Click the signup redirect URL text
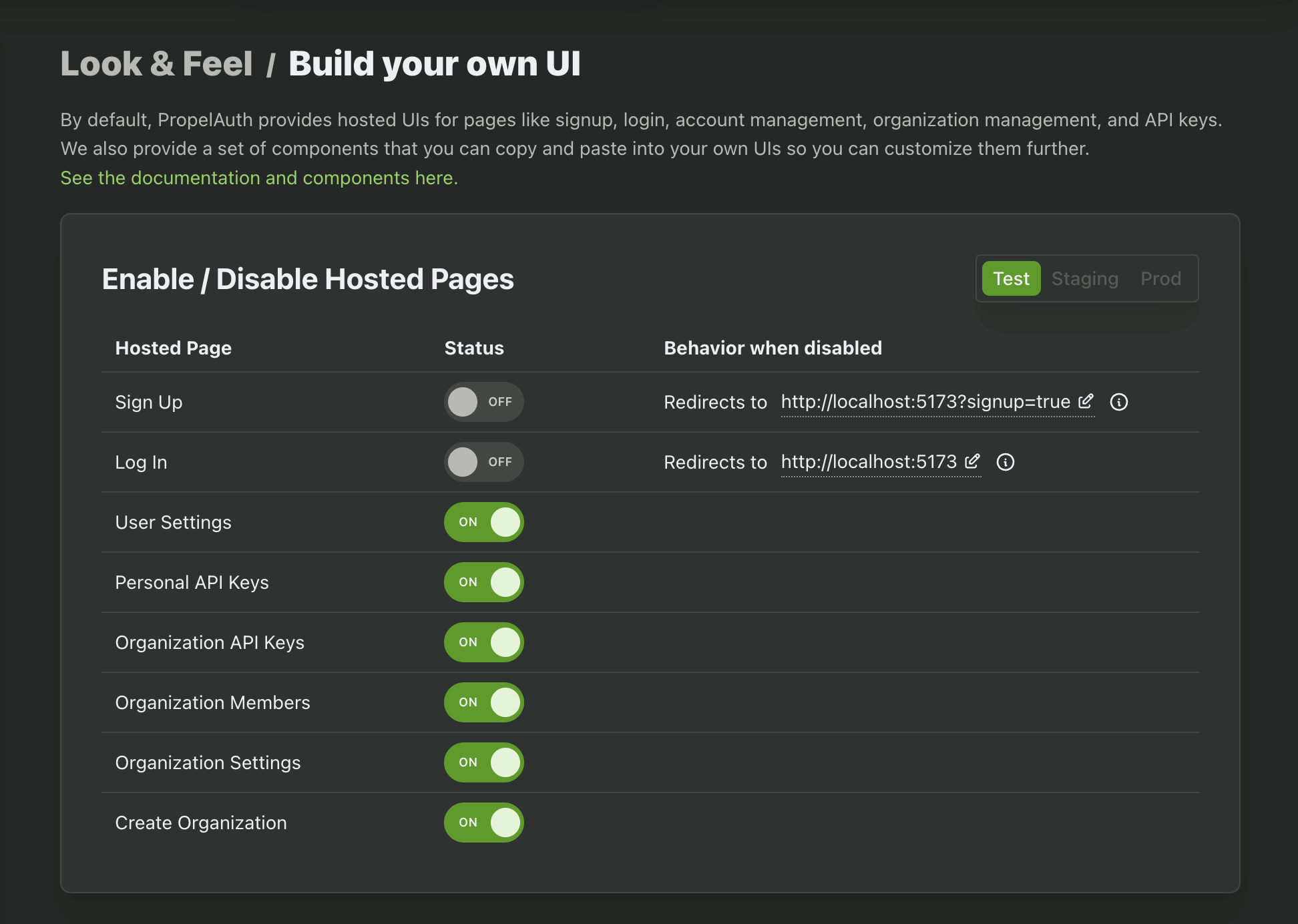Screen dimensions: 1298x924 click(x=924, y=401)
